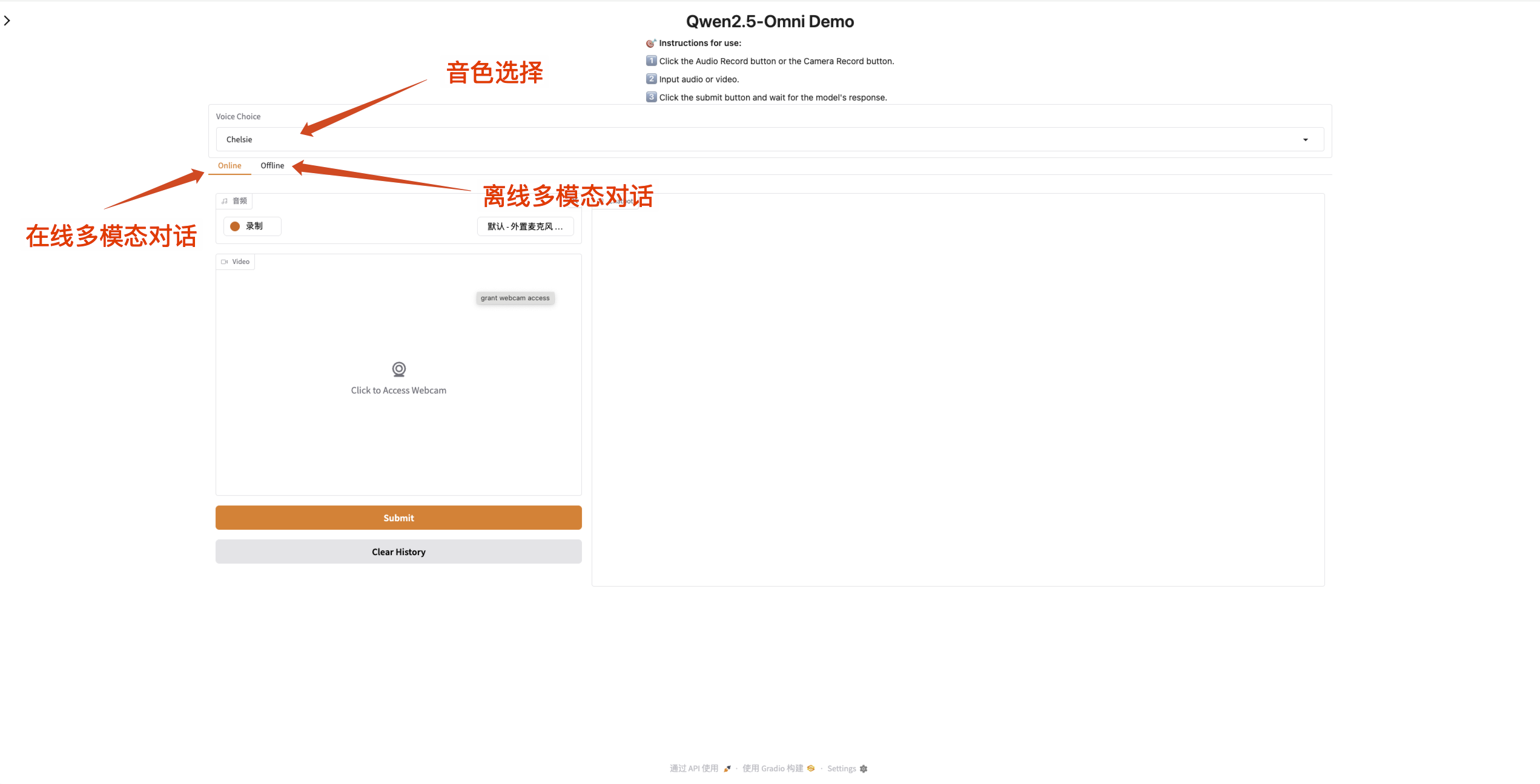Click the grant webcam access tooltip

click(x=515, y=298)
